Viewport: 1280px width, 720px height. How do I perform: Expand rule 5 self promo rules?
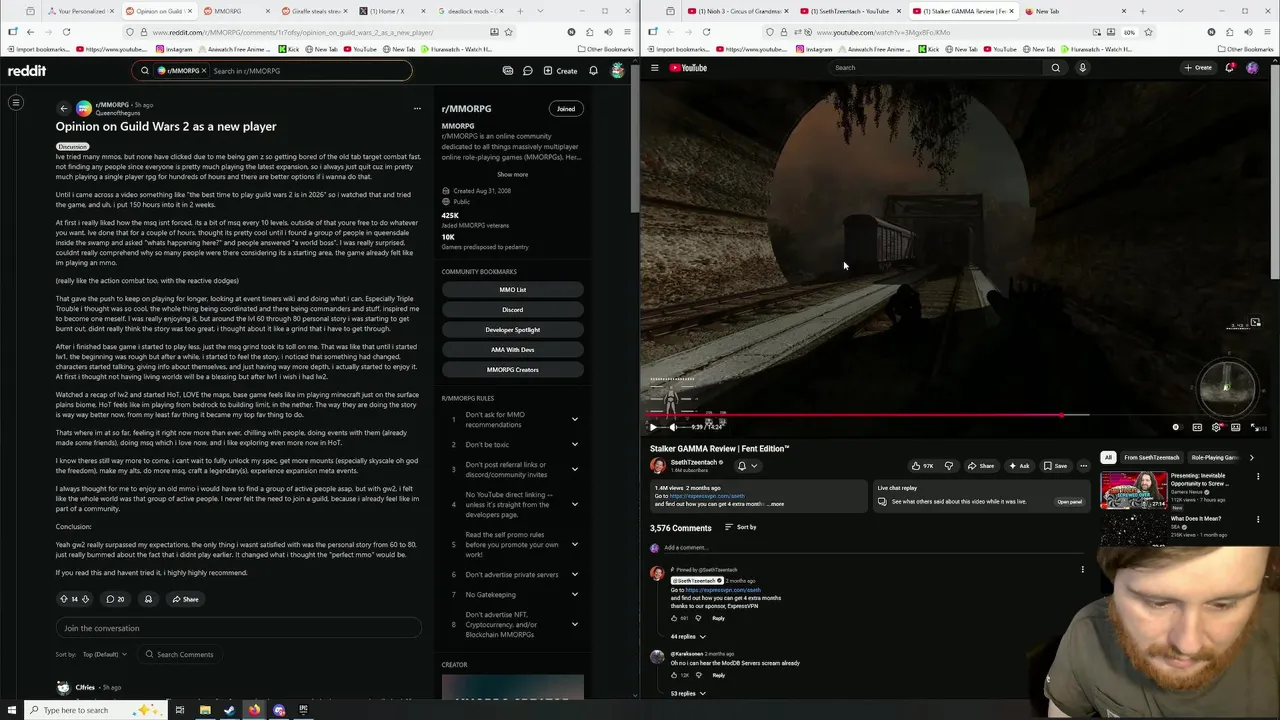pos(574,544)
